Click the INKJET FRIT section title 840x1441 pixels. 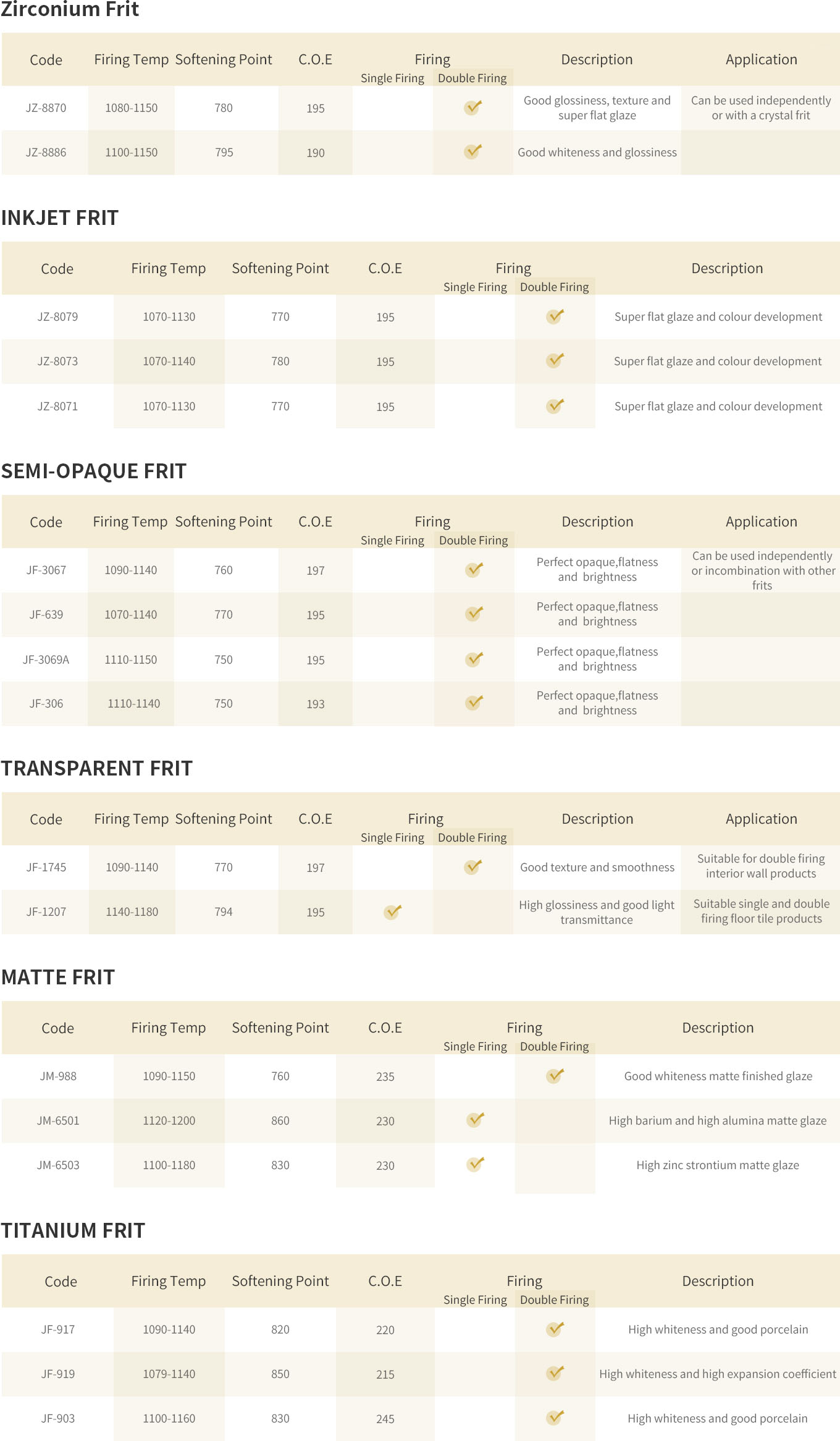[x=59, y=218]
